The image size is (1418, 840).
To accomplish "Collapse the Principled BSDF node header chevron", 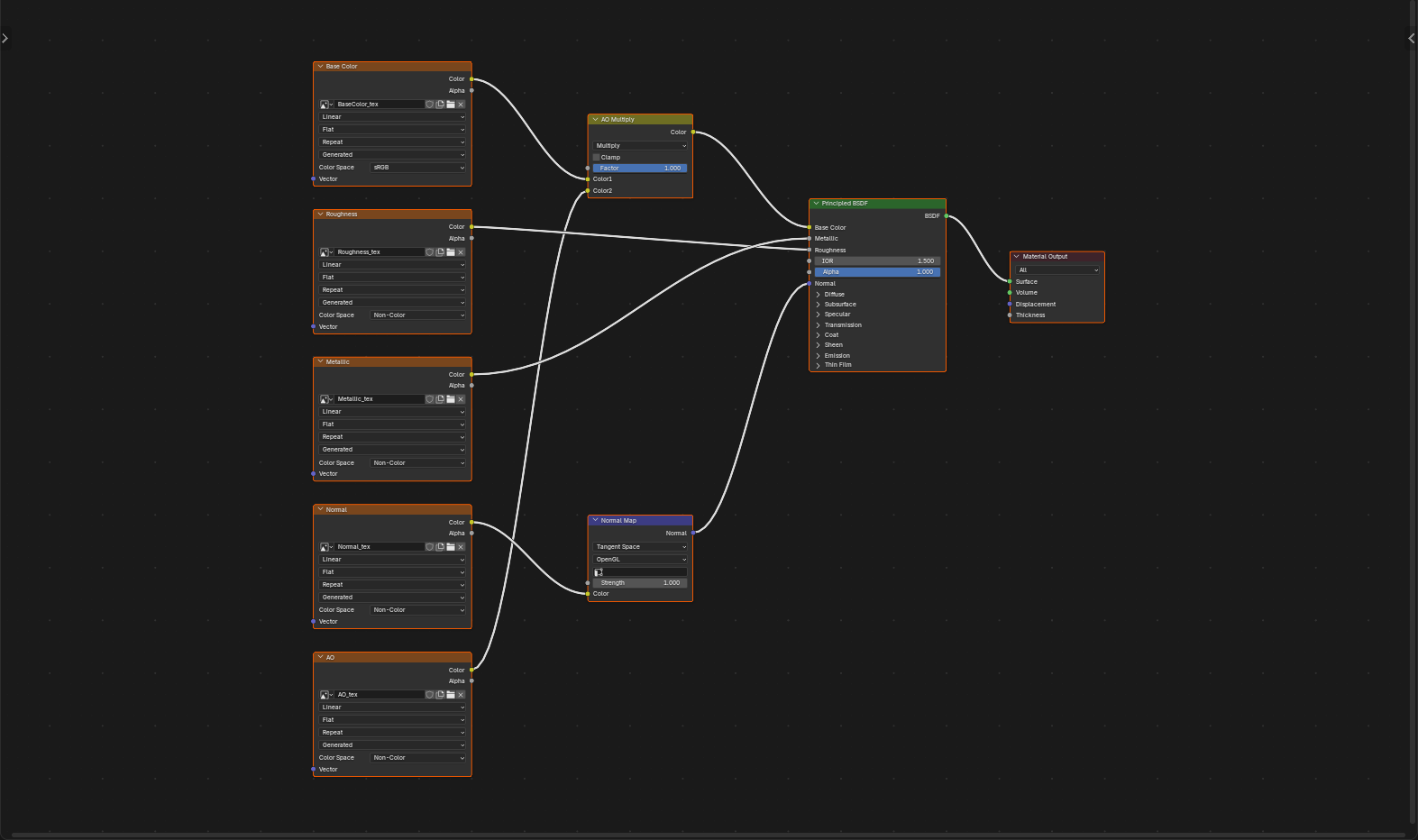I will point(816,204).
